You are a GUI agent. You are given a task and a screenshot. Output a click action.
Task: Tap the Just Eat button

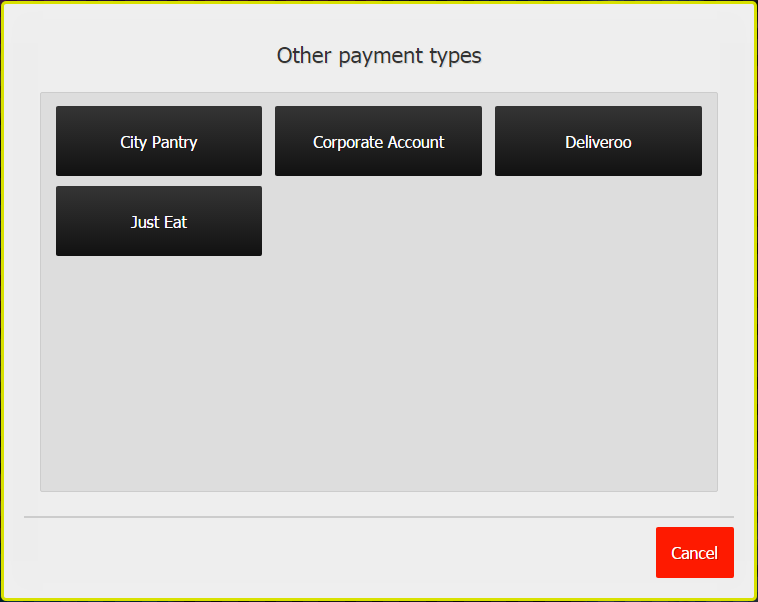[159, 221]
